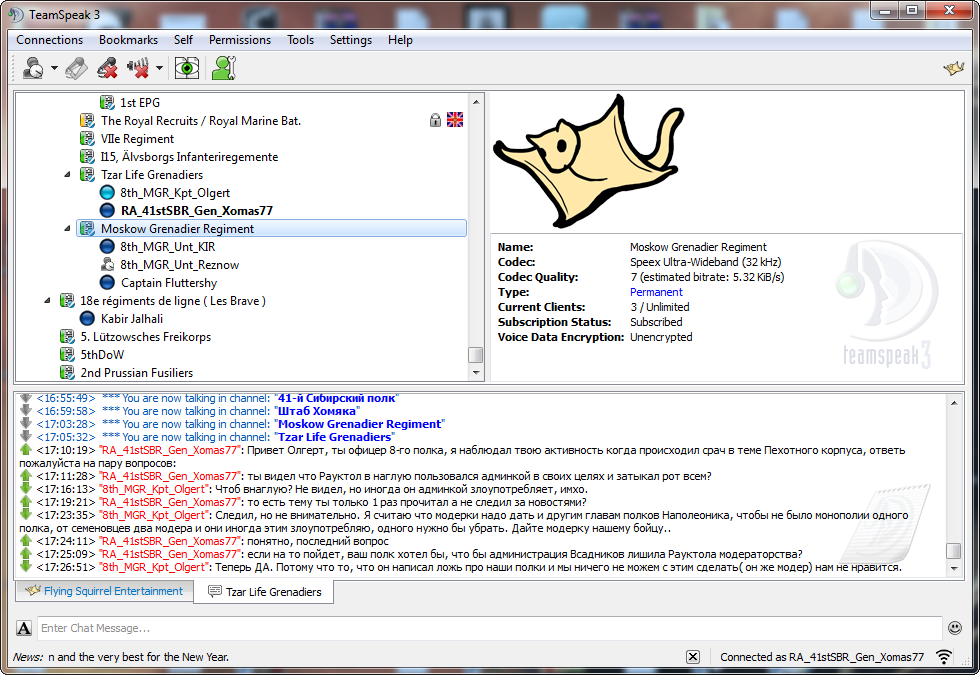Screen dimensions: 980x675
Task: Open the Self menu
Action: point(183,40)
